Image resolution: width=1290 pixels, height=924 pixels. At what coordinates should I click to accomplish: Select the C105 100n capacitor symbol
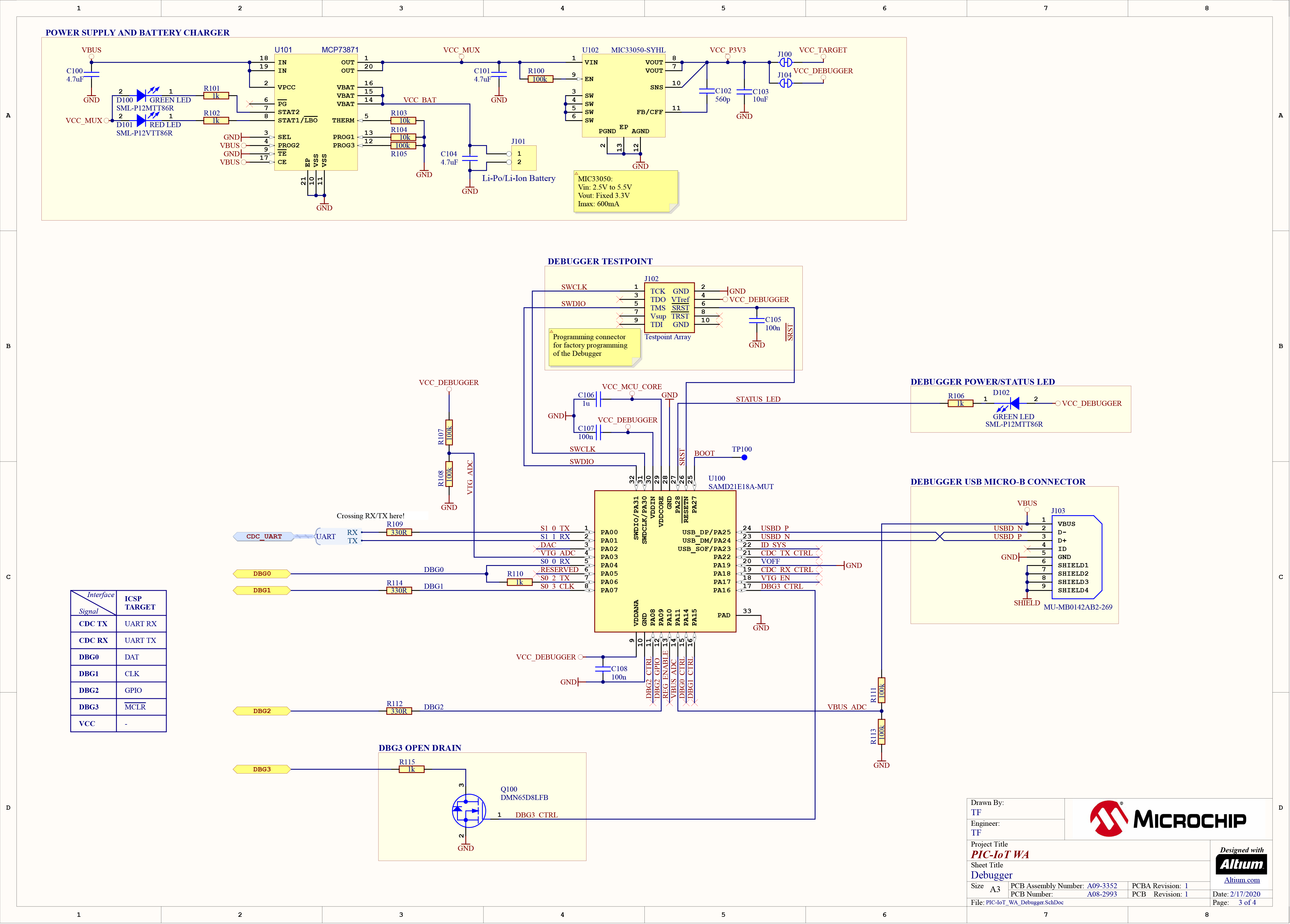coord(757,320)
